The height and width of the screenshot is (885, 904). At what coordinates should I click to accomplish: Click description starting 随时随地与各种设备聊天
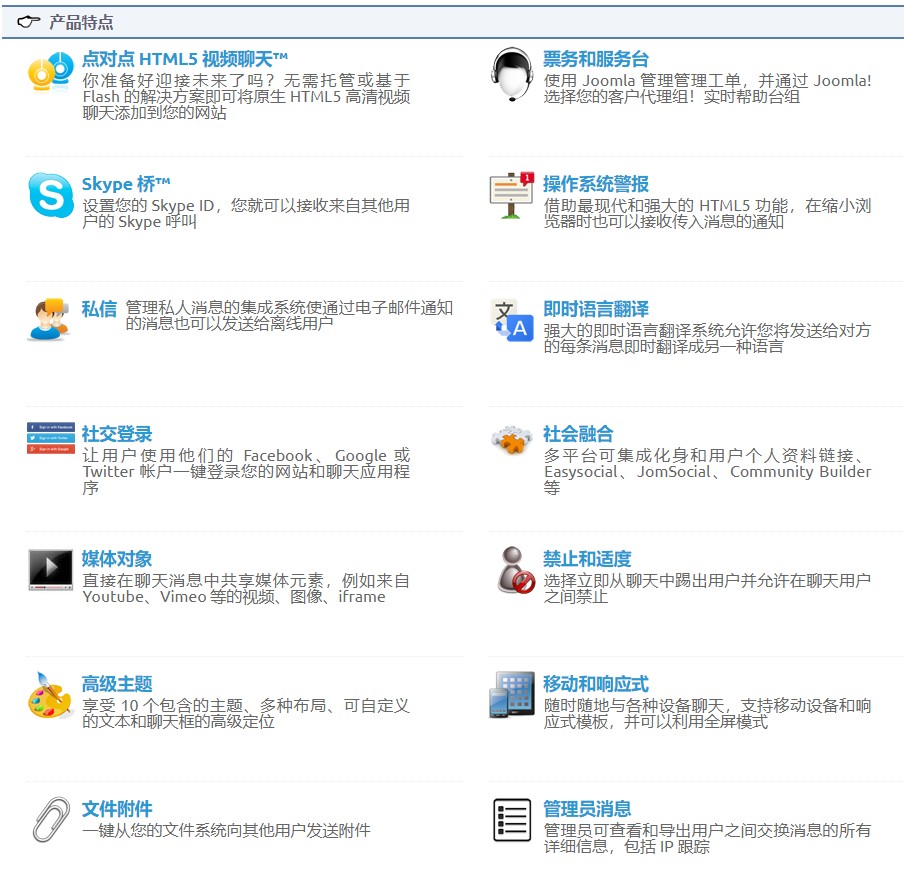707,713
